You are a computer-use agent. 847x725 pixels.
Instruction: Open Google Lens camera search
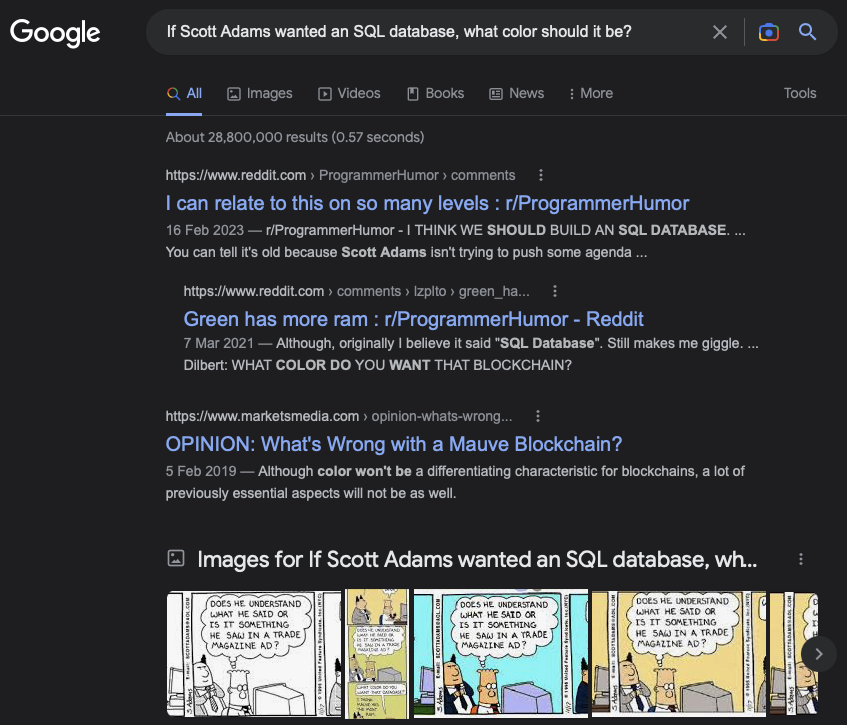click(x=768, y=32)
